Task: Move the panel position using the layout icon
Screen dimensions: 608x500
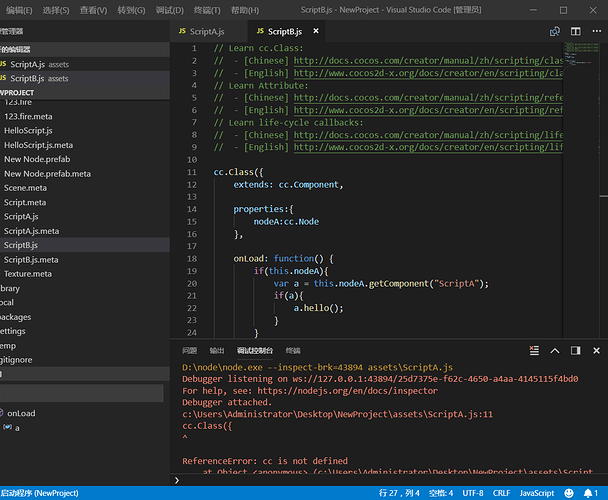Action: (576, 351)
